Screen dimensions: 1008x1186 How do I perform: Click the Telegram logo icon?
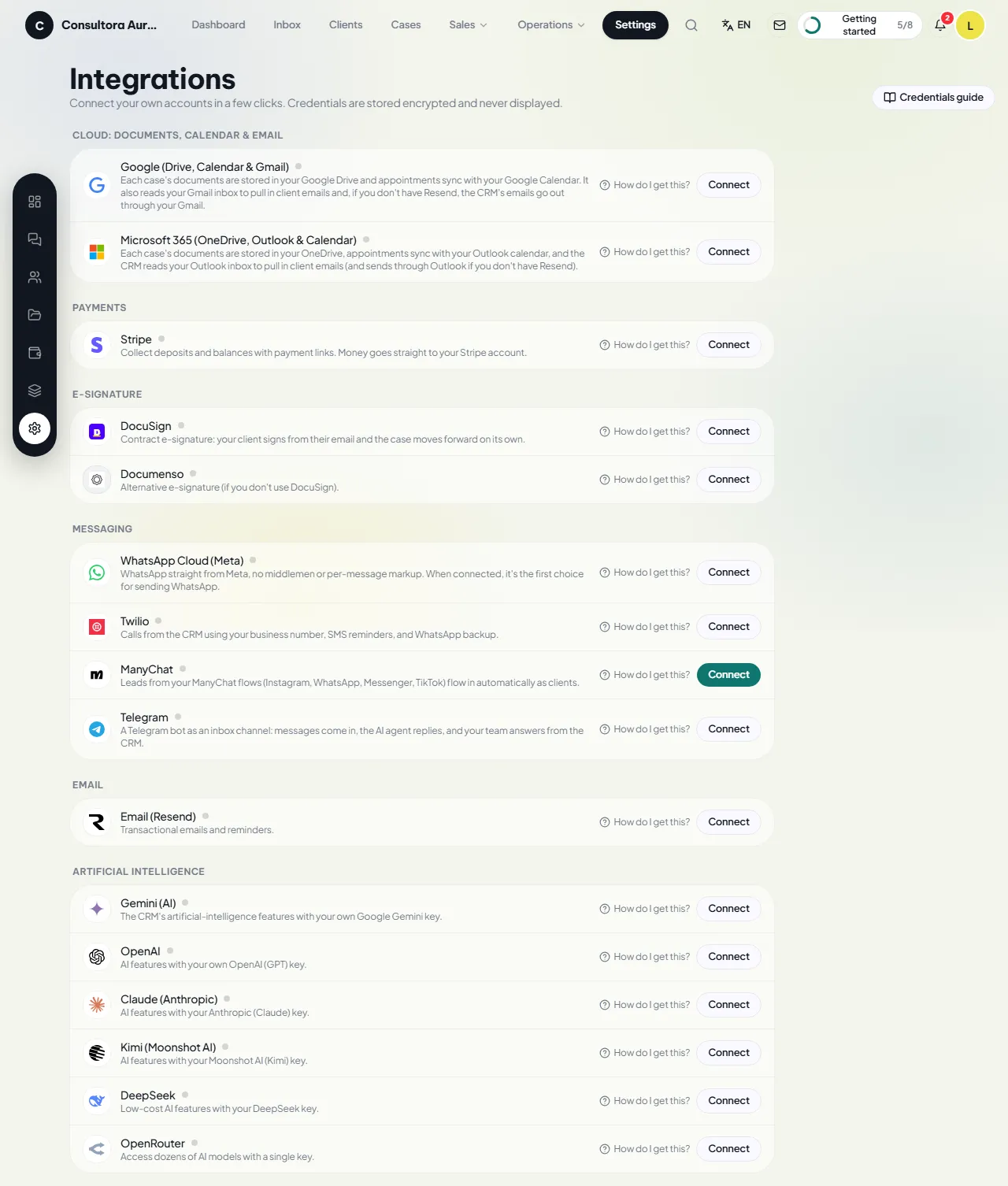[97, 729]
